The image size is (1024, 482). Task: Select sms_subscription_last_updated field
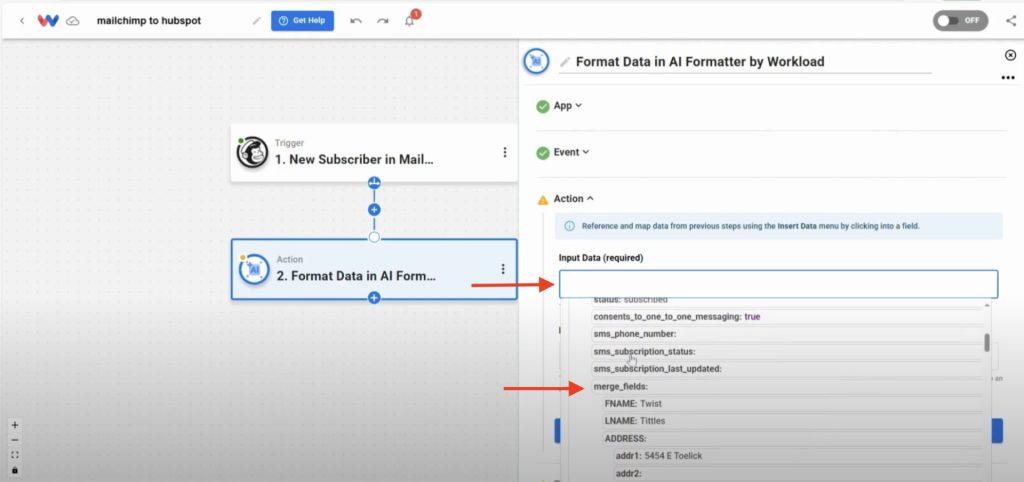(788, 369)
